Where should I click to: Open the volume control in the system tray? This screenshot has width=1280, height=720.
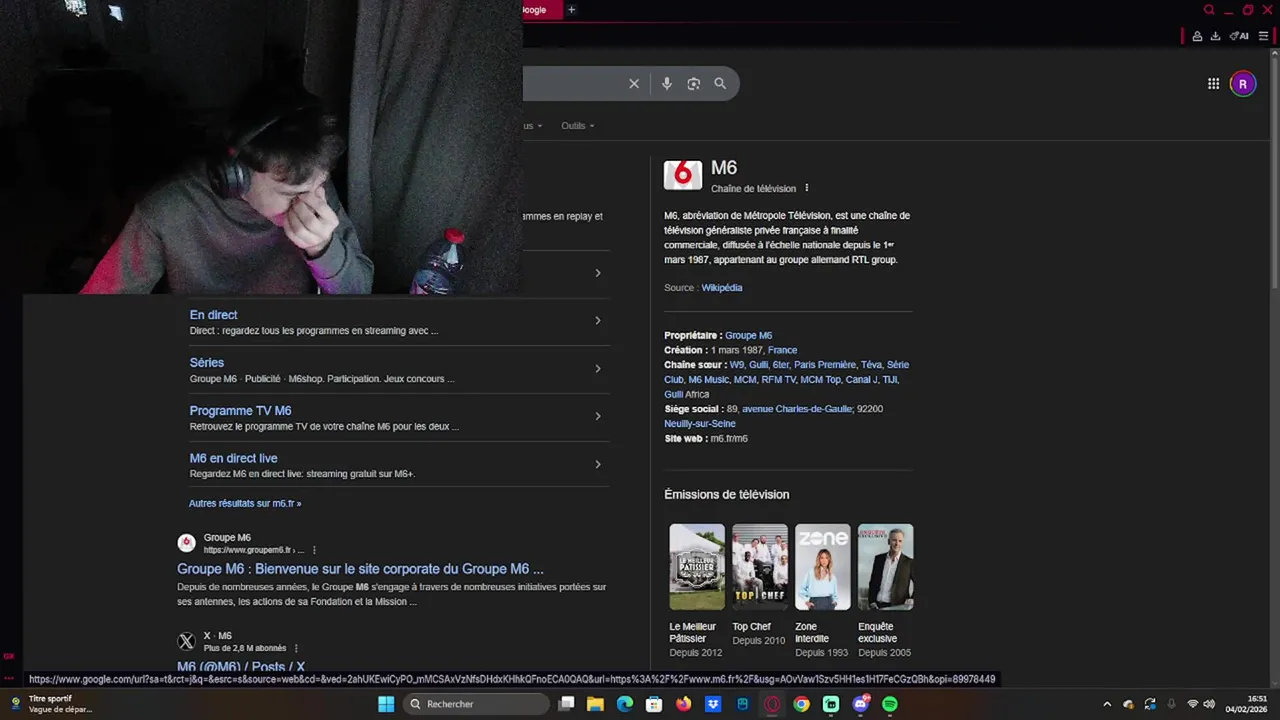[1209, 704]
